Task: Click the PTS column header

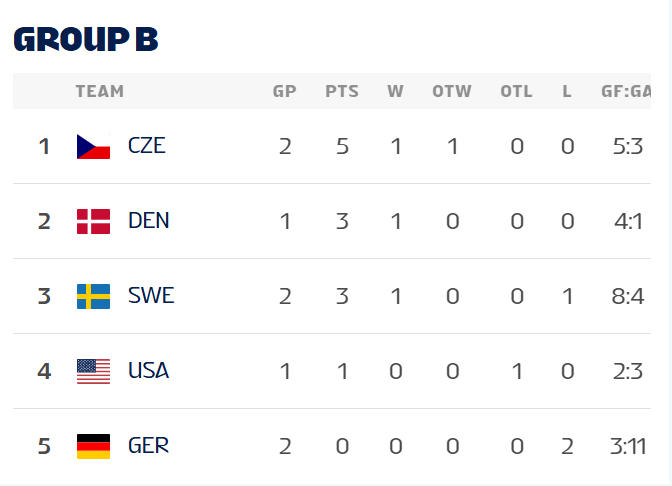Action: [342, 91]
